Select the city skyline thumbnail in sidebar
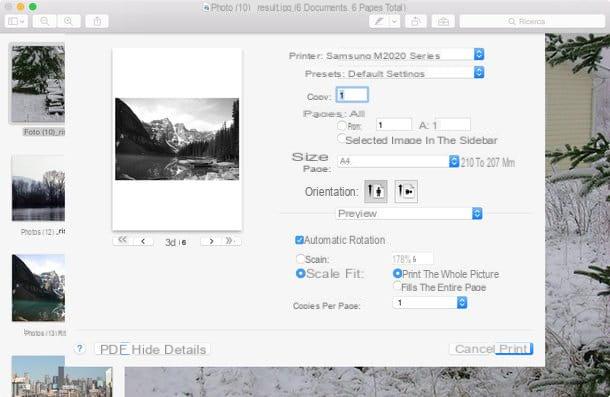This screenshot has height=397, width=610. click(62, 376)
